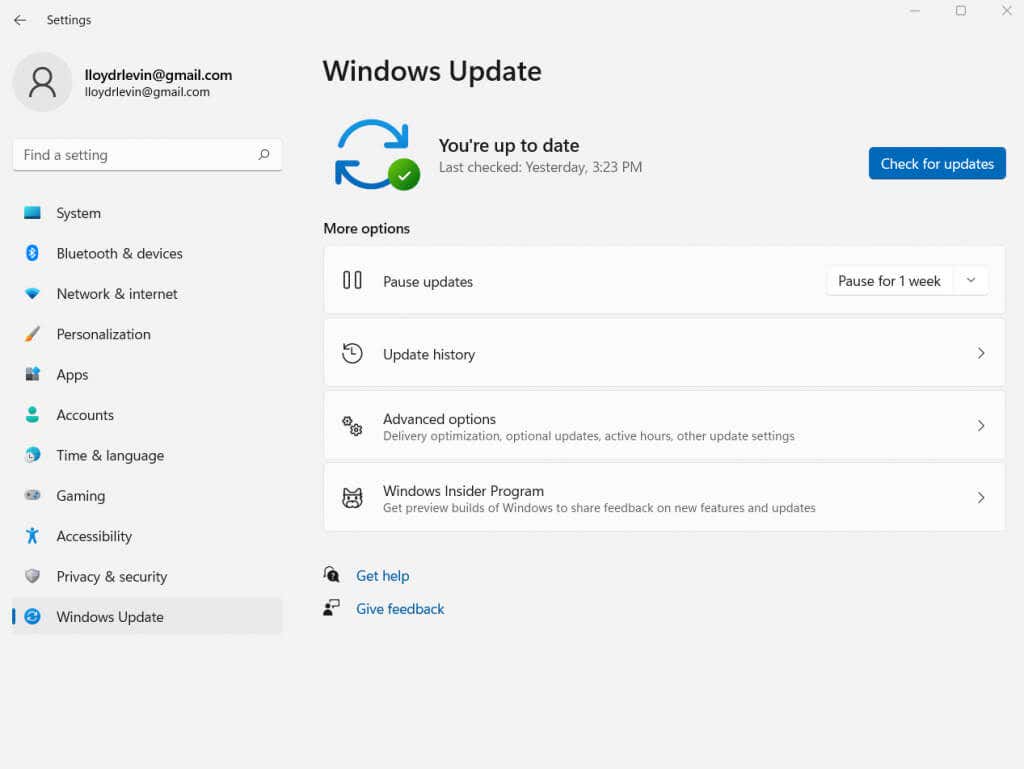Navigate to Accounts settings
Screen dimensions: 1024x769
[147, 415]
